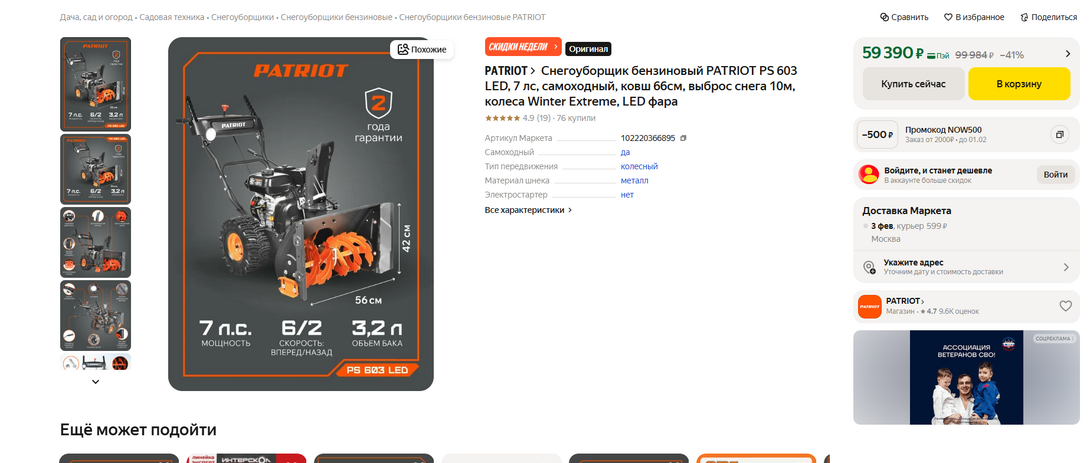
Task: Expand Все характеристики link
Action: pyautogui.click(x=528, y=209)
